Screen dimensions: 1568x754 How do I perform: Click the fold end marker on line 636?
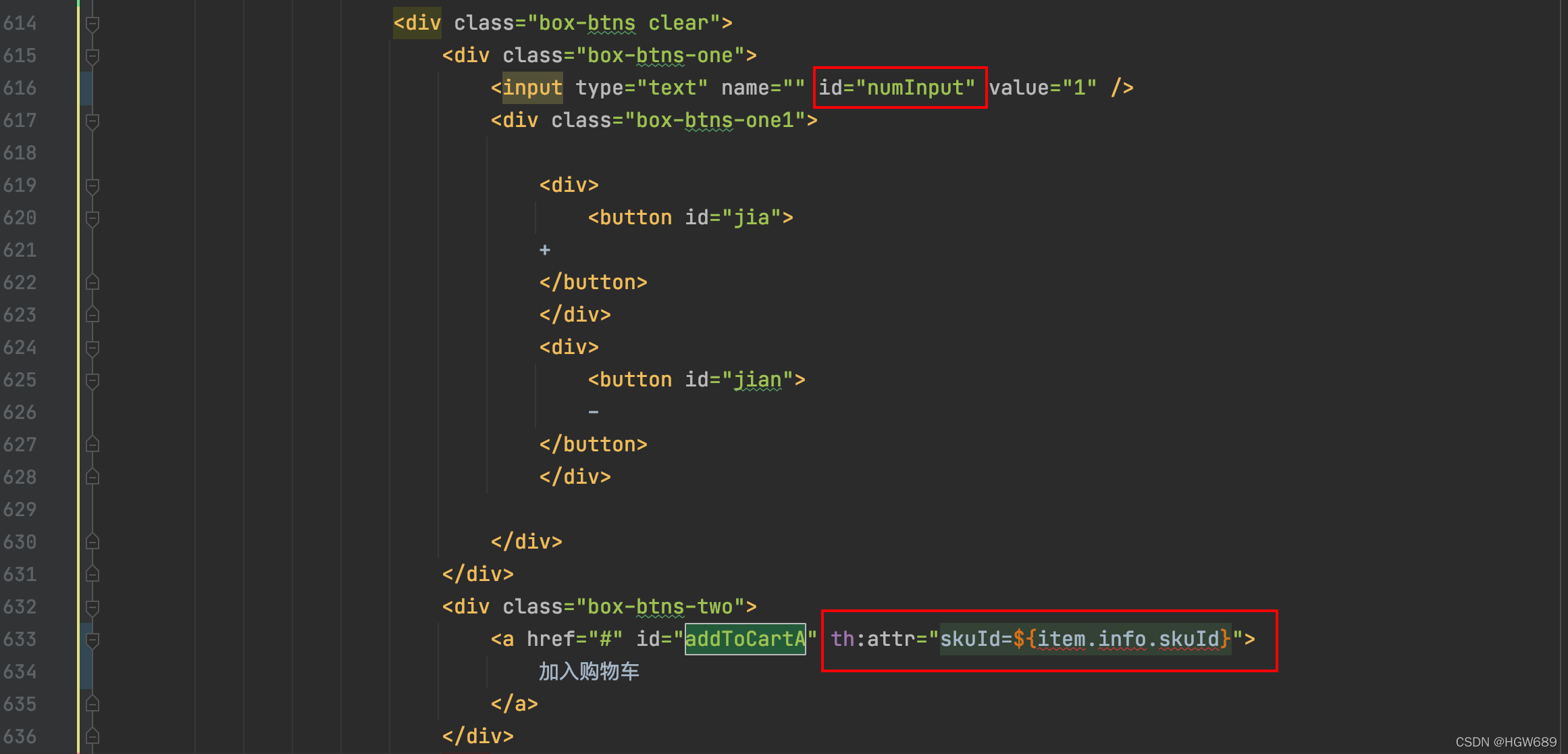pos(93,736)
